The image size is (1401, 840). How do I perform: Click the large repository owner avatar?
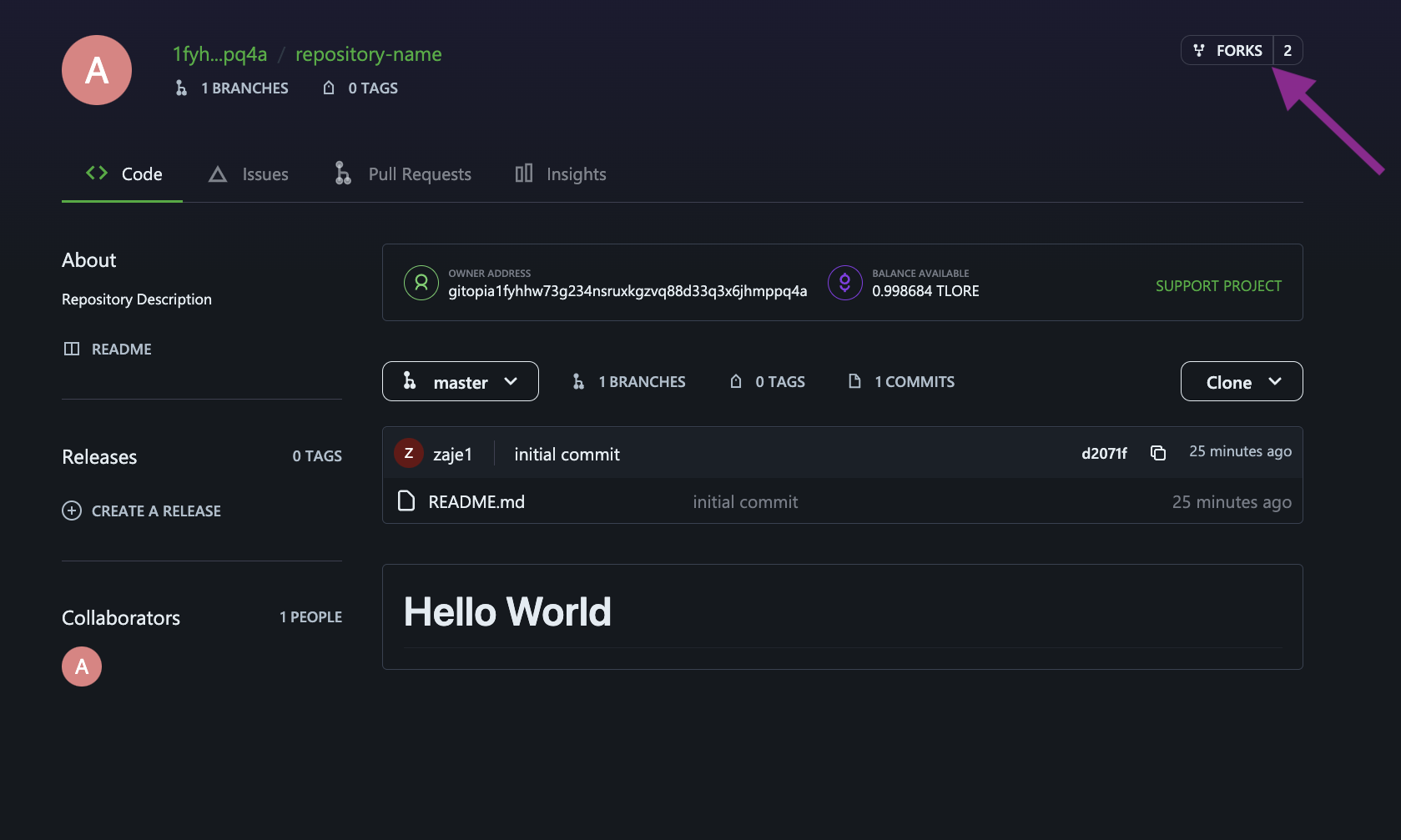(97, 70)
